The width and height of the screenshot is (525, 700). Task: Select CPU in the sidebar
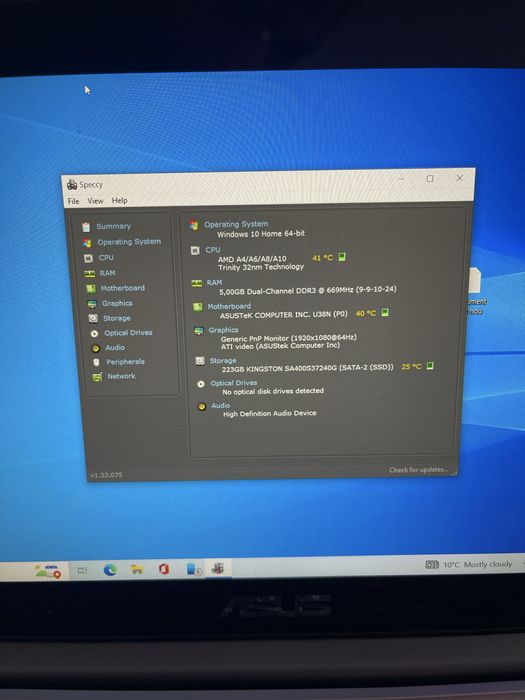click(106, 258)
